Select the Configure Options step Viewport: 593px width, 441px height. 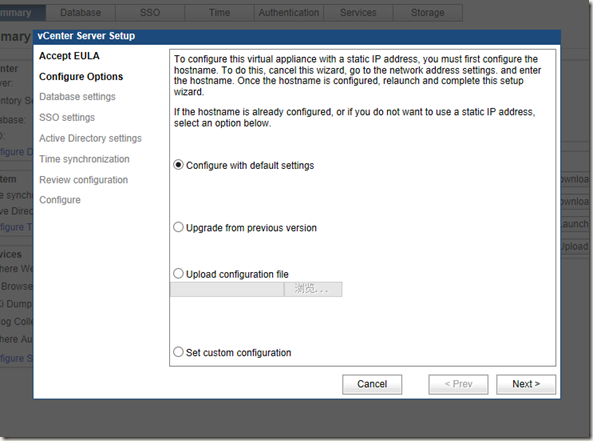81,77
